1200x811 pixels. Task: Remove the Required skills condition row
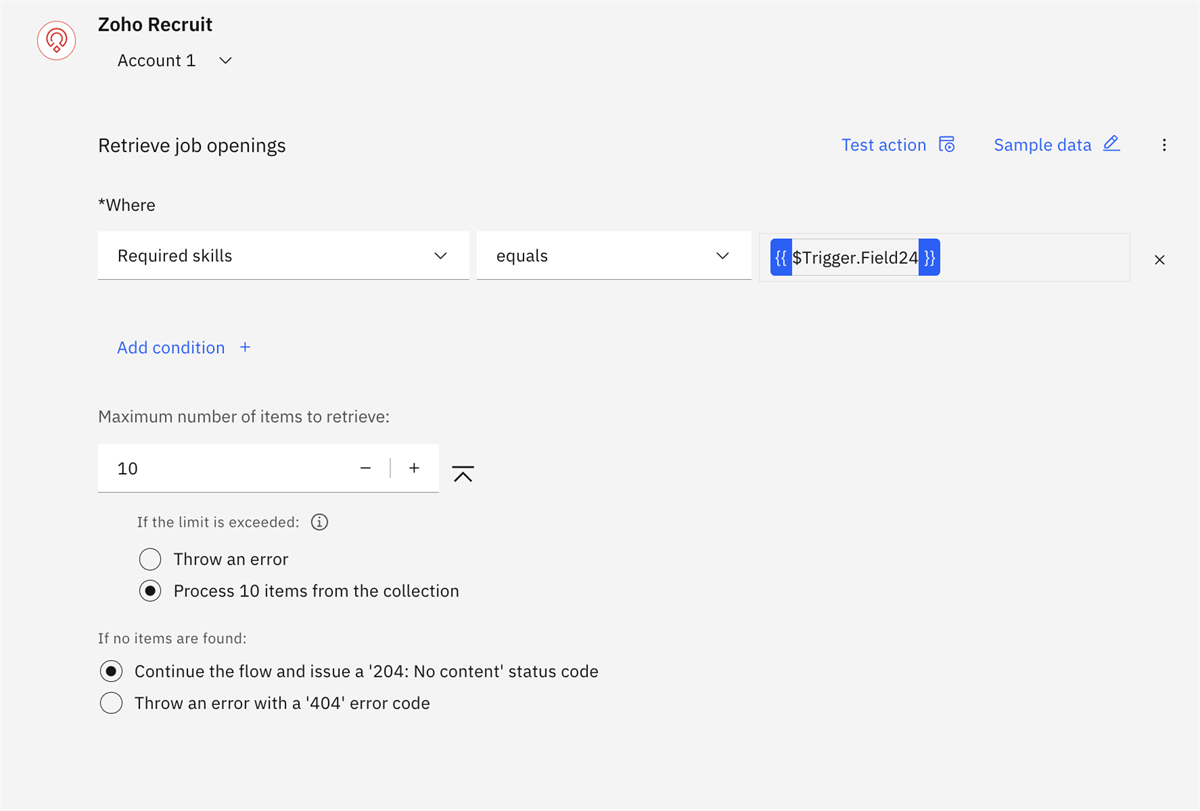[x=1160, y=260]
